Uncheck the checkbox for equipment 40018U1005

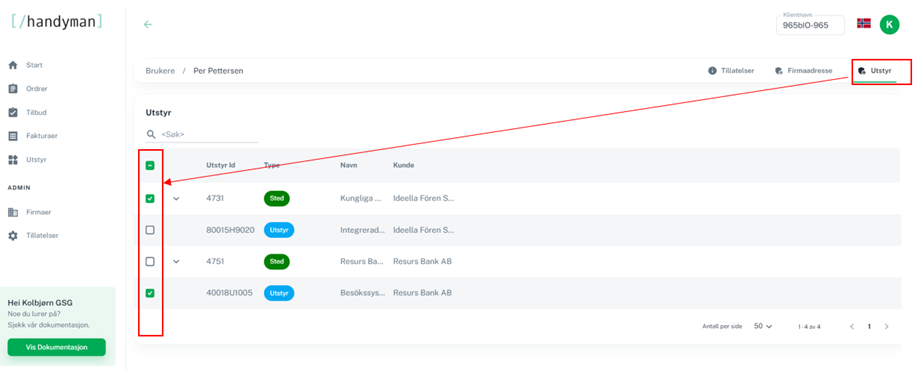[x=150, y=293]
